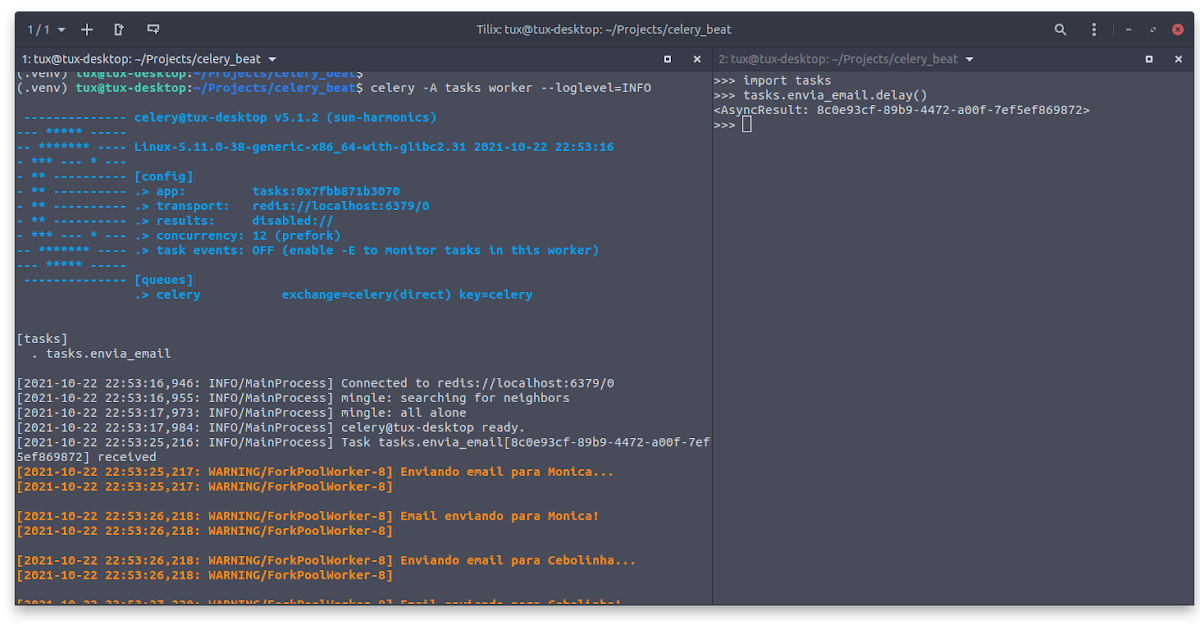1200x630 pixels.
Task: Click transport 'redis://localhost:6379/0' config value
Action: (x=340, y=206)
